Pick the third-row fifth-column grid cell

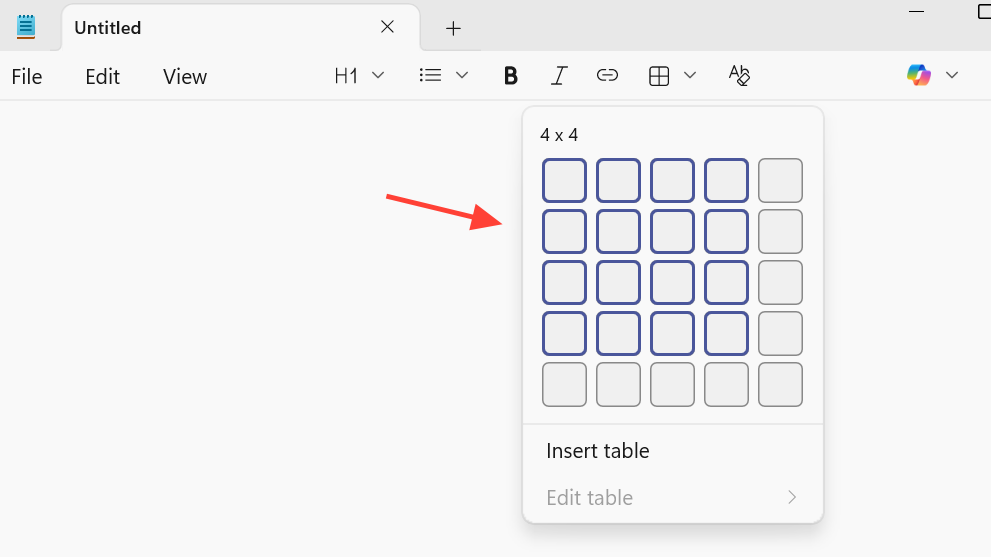[781, 283]
